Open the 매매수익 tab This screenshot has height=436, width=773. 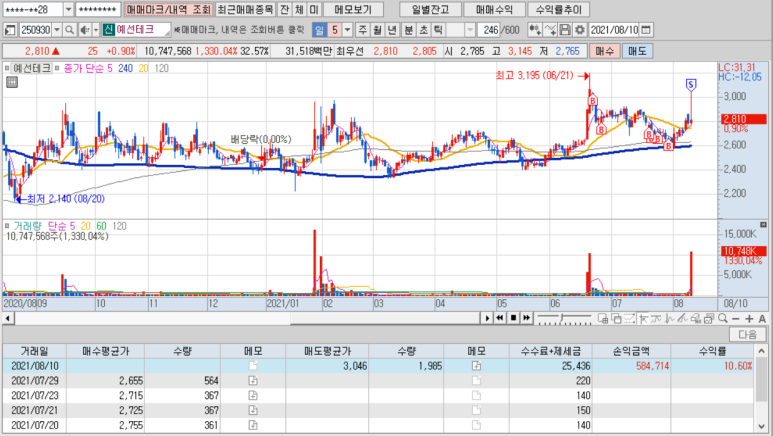point(494,9)
